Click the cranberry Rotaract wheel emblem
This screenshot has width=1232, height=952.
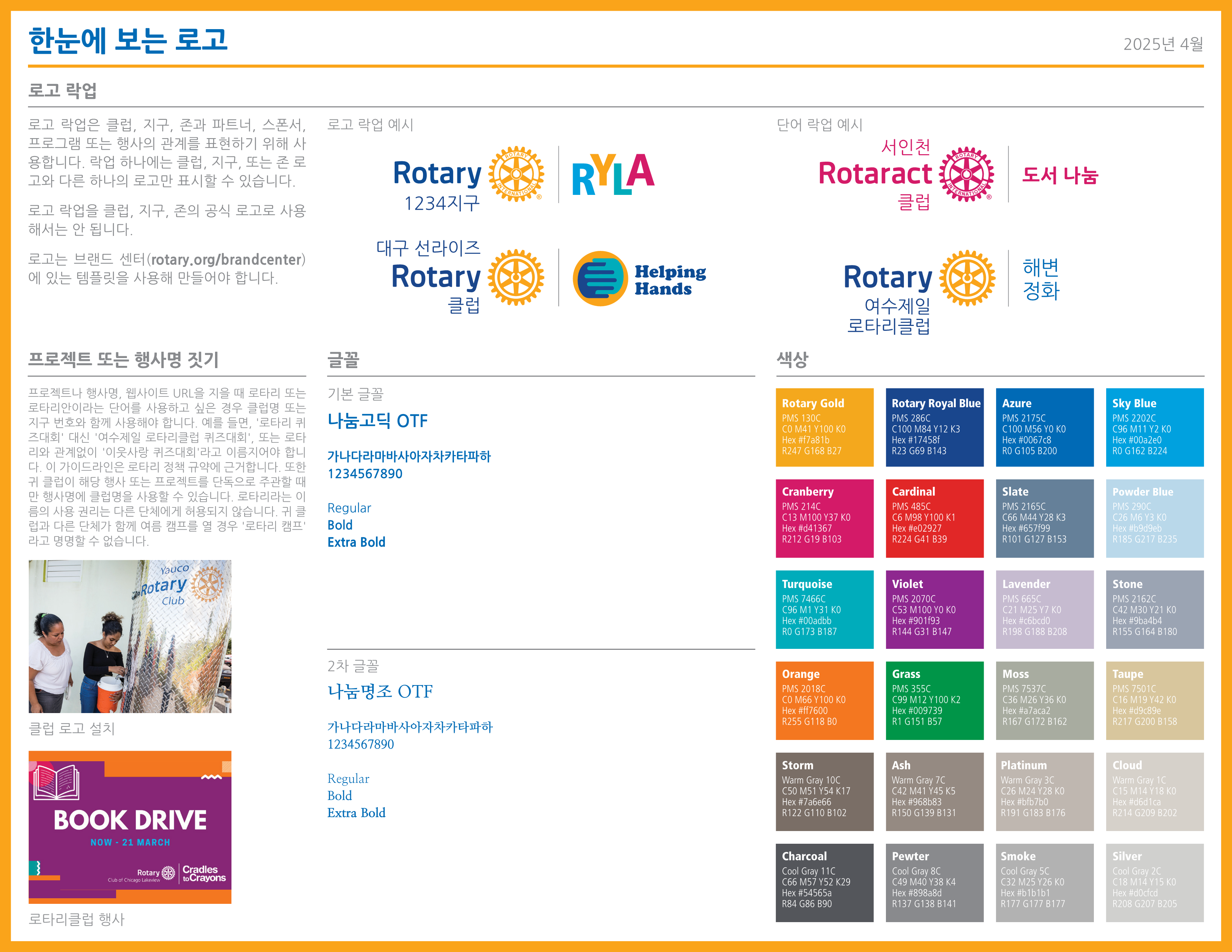pyautogui.click(x=966, y=174)
